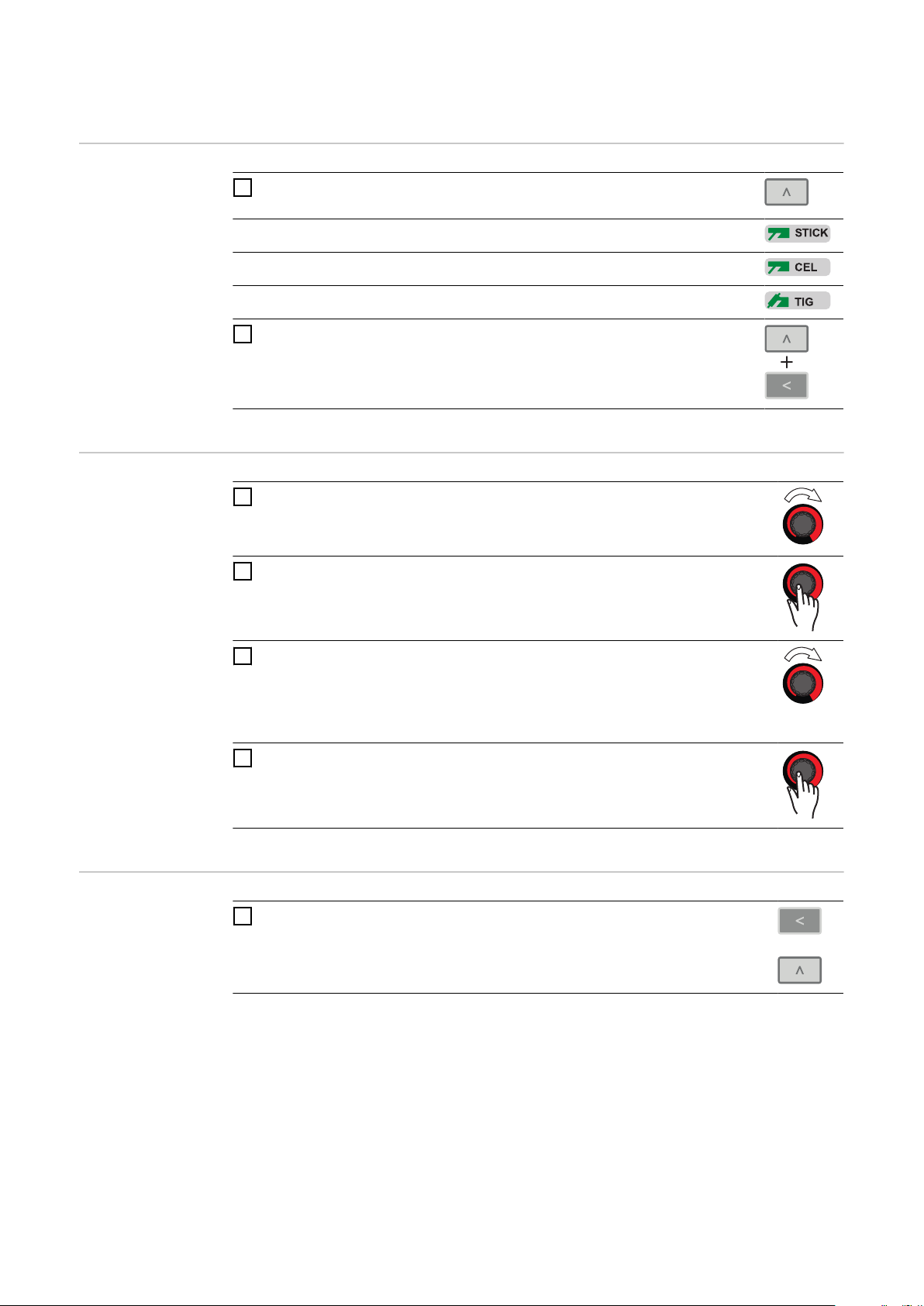
Task: Choose the TIG welding mode icon
Action: pos(798,301)
